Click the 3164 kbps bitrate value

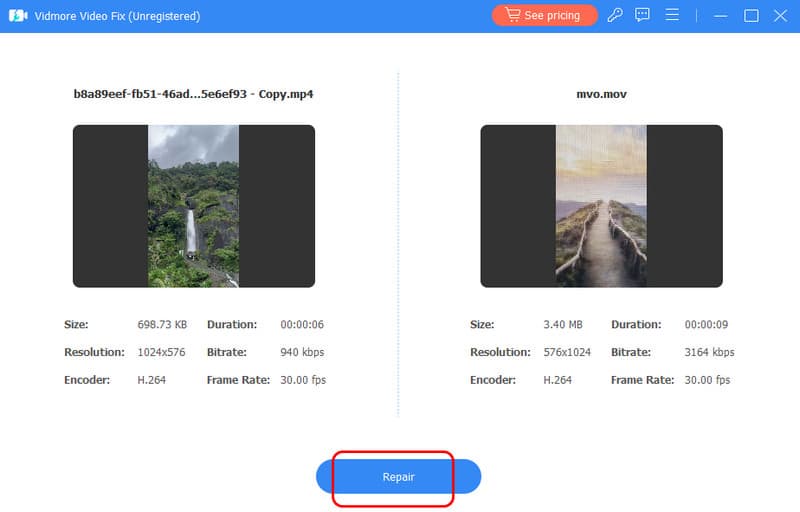[x=709, y=353]
